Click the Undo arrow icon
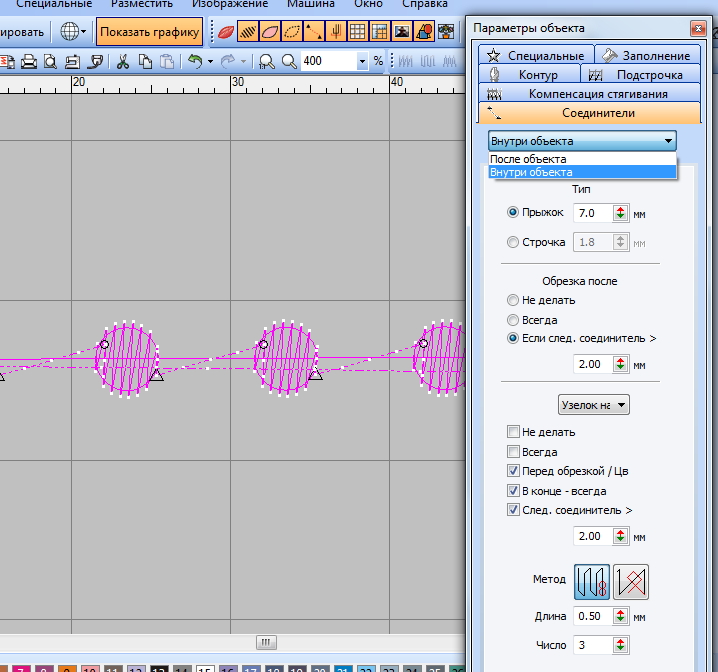Screen dimensions: 718x672 pos(194,61)
